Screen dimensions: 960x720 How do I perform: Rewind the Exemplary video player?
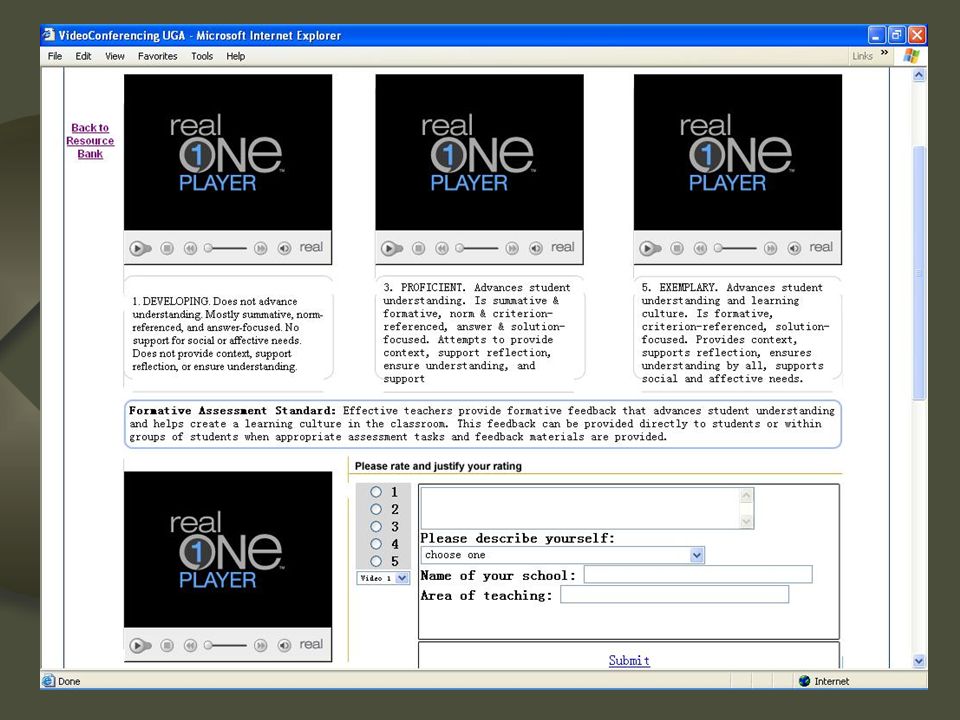click(x=700, y=248)
